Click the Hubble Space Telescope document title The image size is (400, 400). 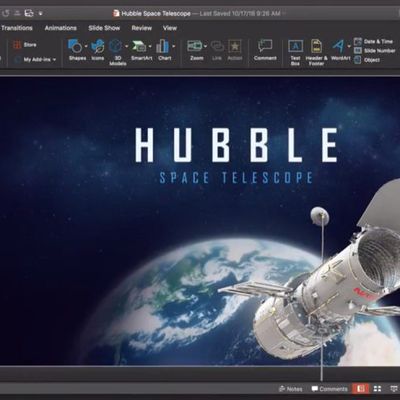pyautogui.click(x=156, y=14)
